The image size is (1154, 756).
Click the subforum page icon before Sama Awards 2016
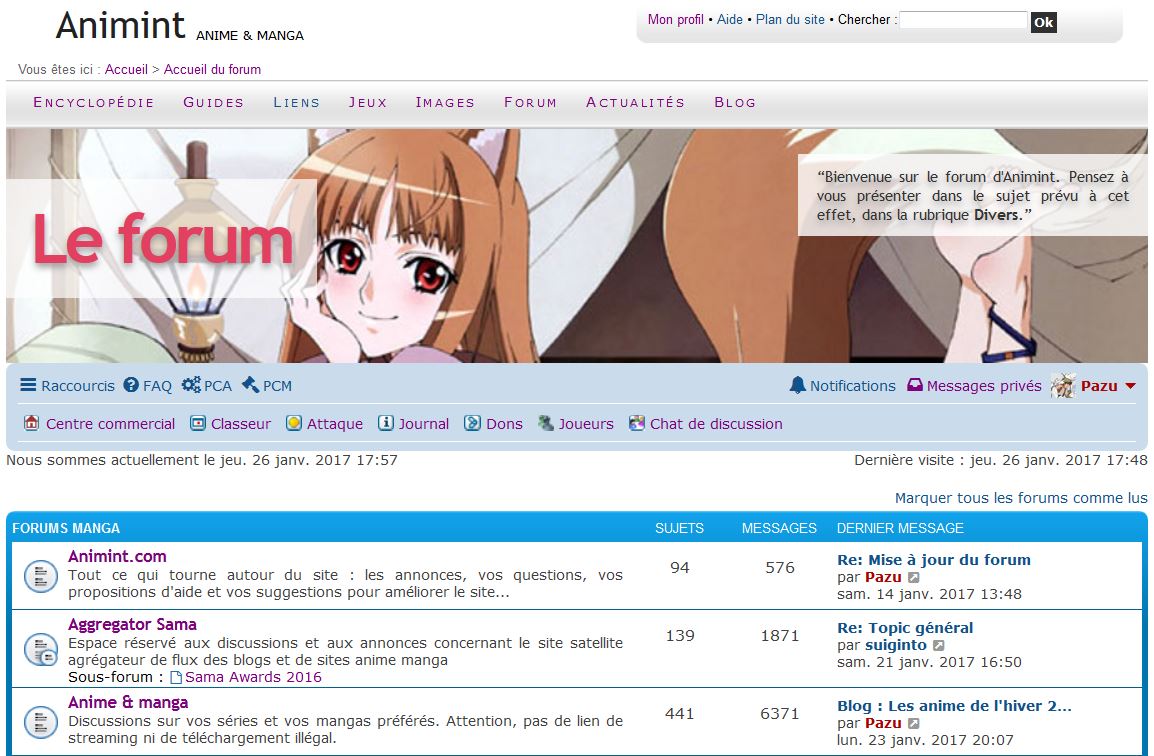(176, 677)
